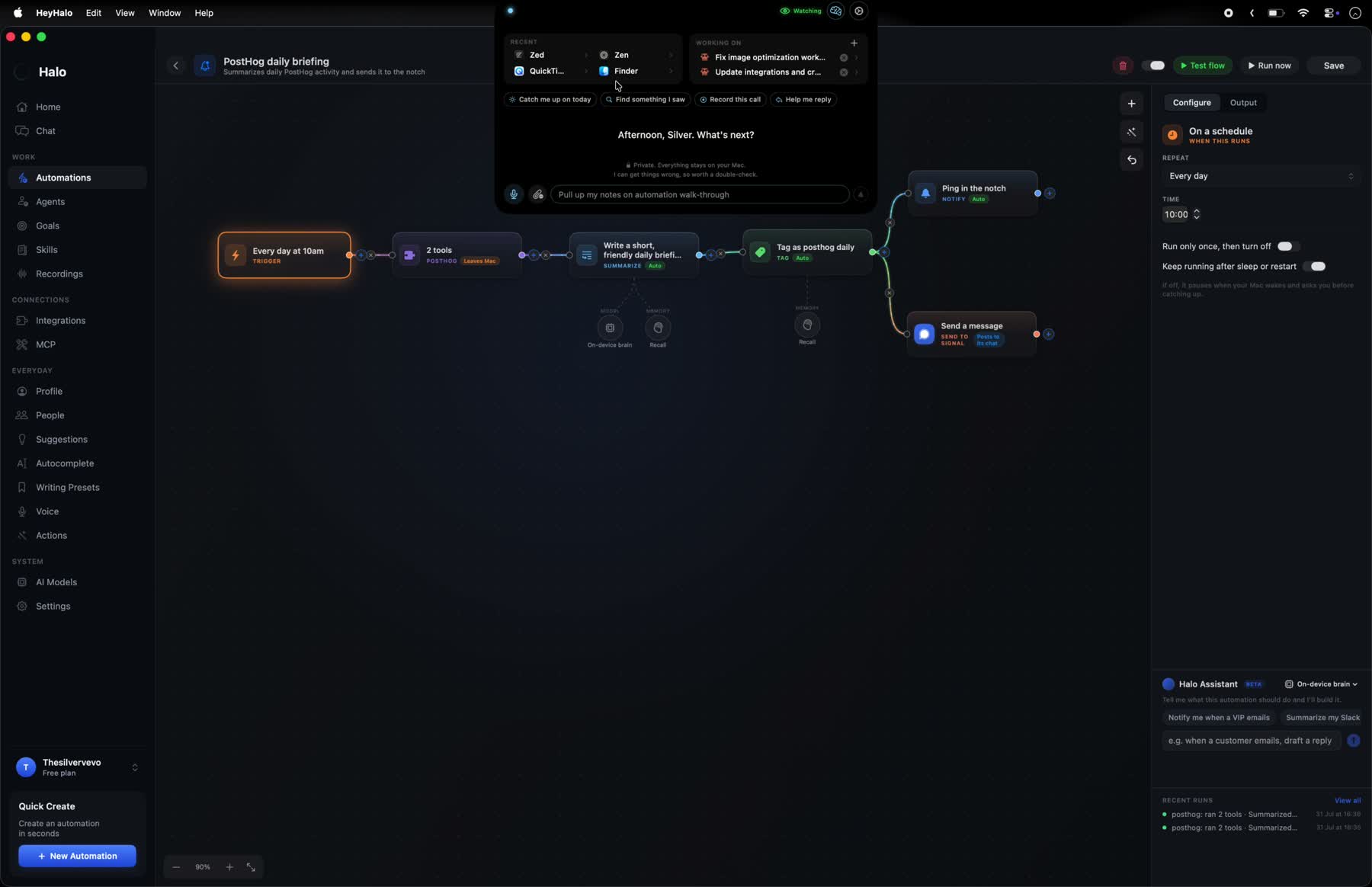Screen dimensions: 1372x887
Task: Open Control Center in menu bar
Action: tap(1331, 13)
